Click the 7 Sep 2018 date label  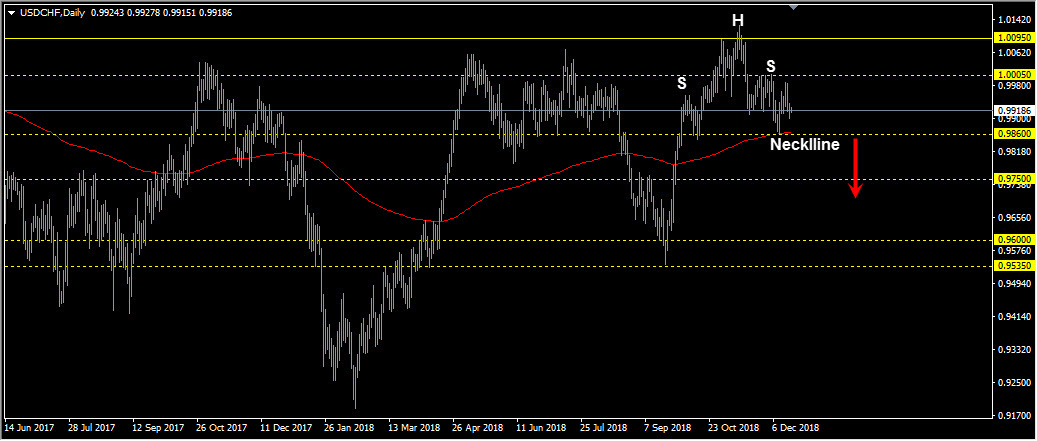[x=669, y=427]
